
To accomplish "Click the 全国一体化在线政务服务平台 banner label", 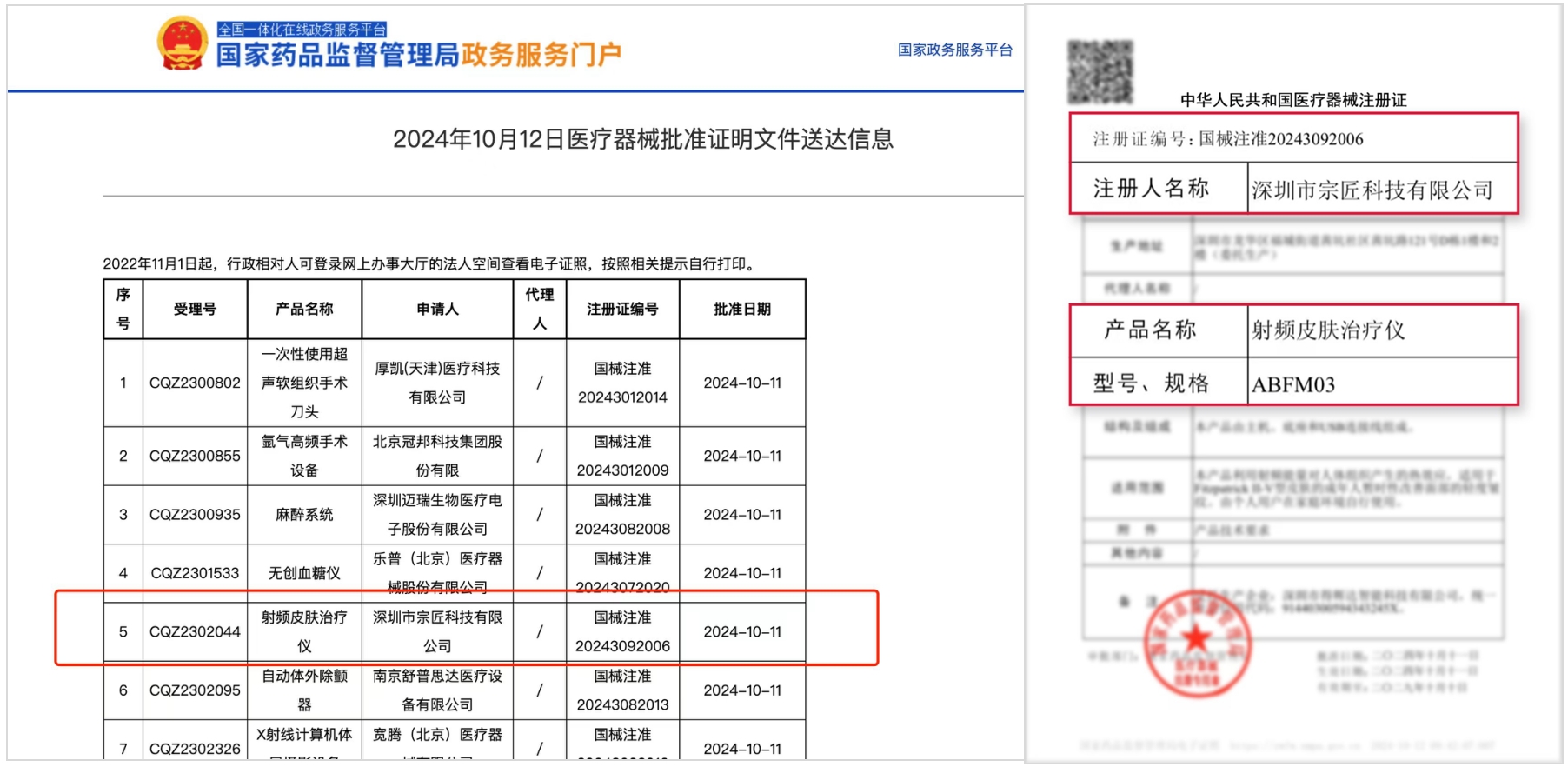I will click(302, 30).
